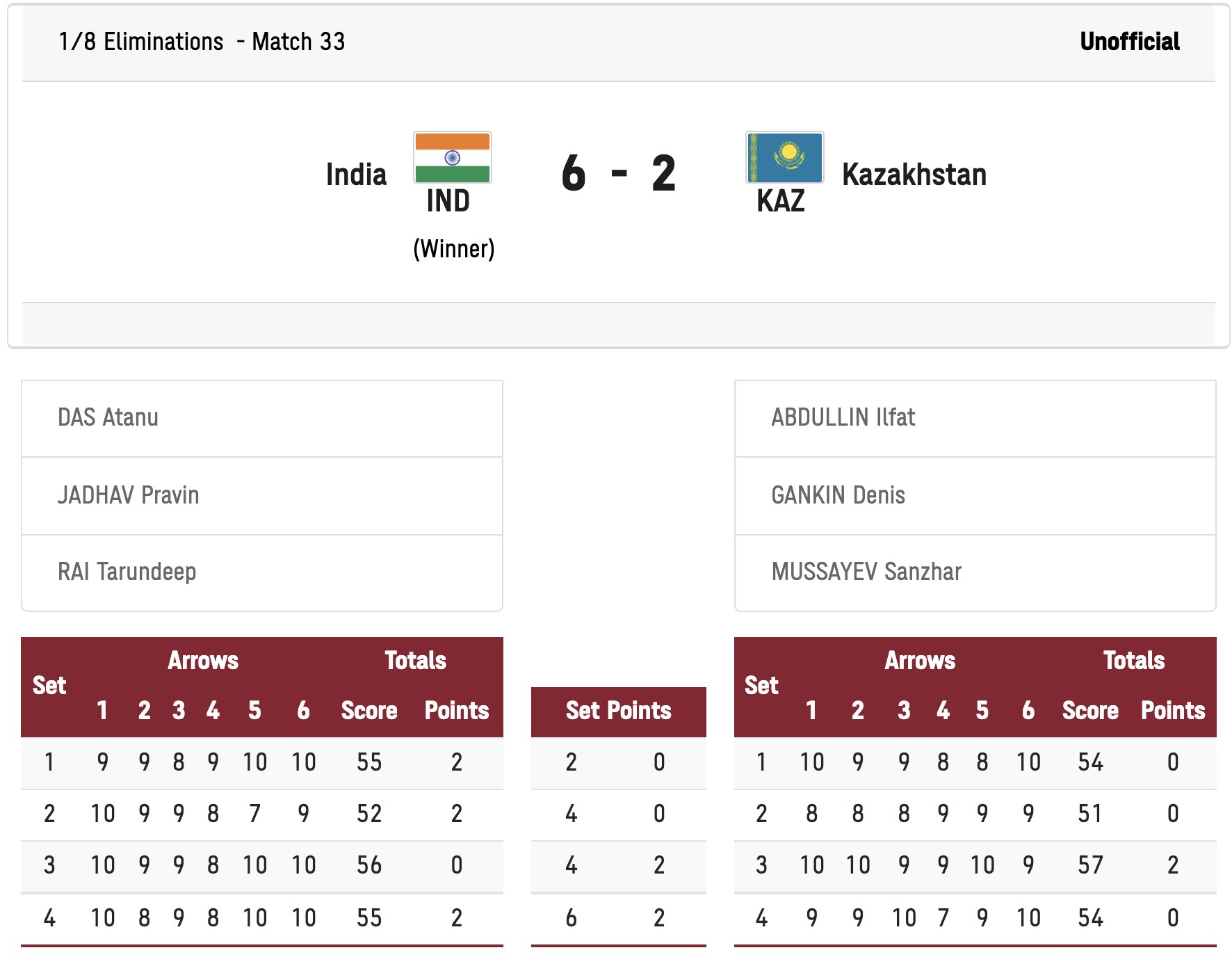Click the KAZ country code label

pos(781,202)
